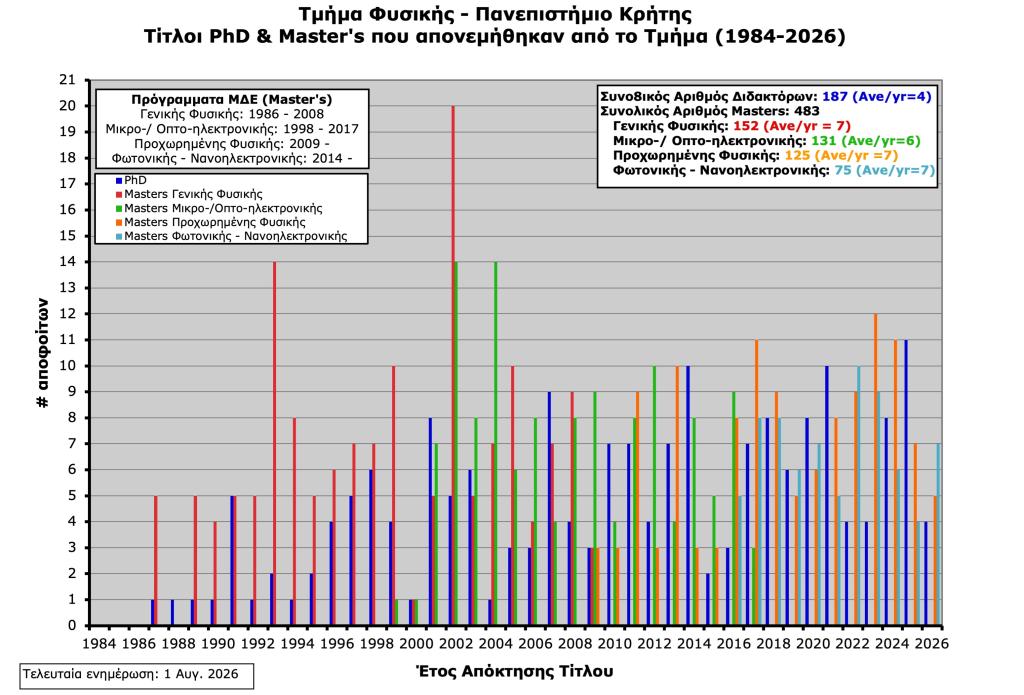Click the orange value '125 (Ave/yr =7)'
Viewport: 1024px width, 695px height.
coord(841,155)
